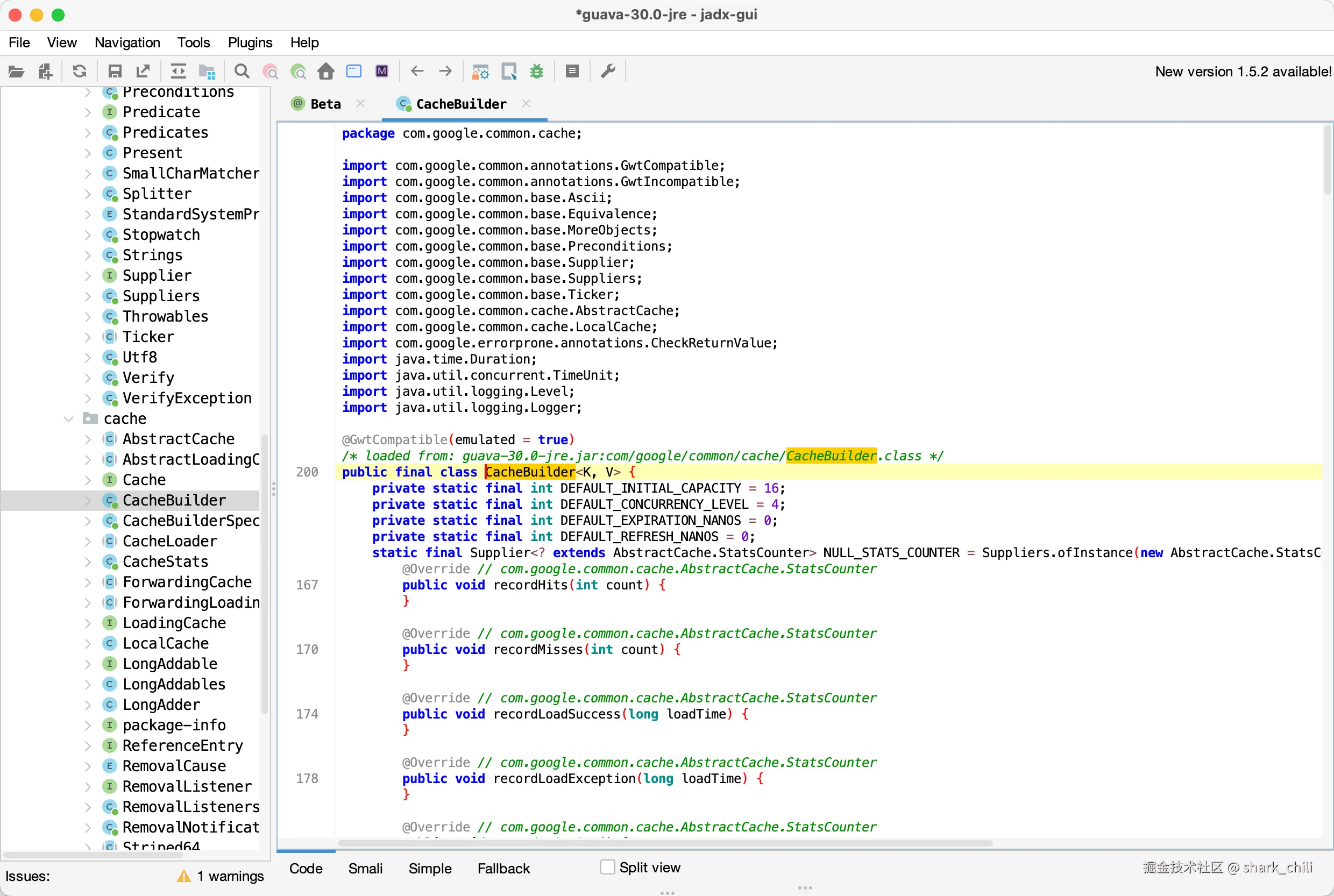The image size is (1334, 896).
Task: Open the Navigation menu
Action: pos(127,43)
